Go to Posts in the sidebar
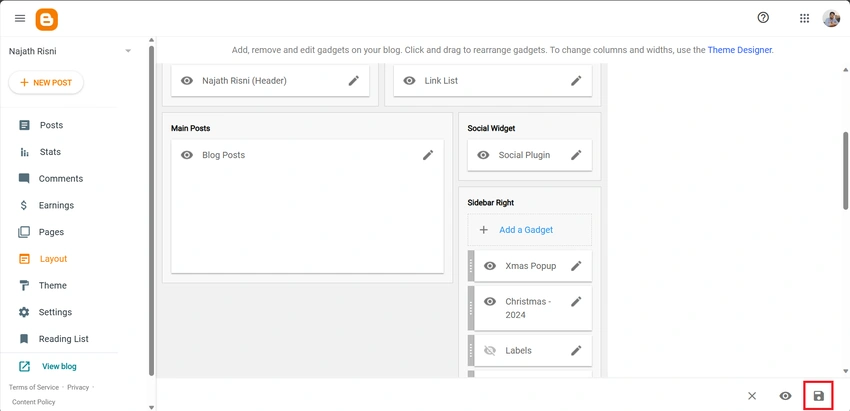Viewport: 850px width, 411px height. 51,125
